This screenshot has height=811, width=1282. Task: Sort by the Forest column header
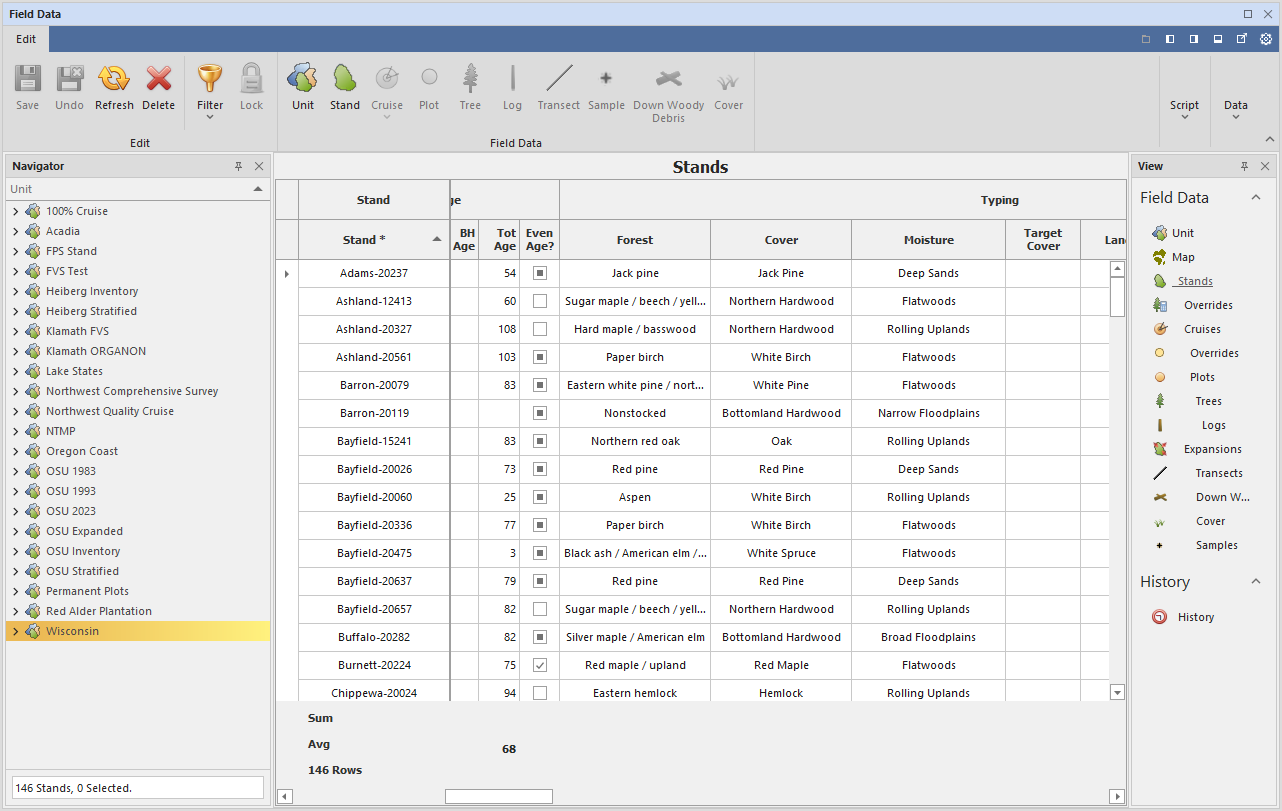635,240
